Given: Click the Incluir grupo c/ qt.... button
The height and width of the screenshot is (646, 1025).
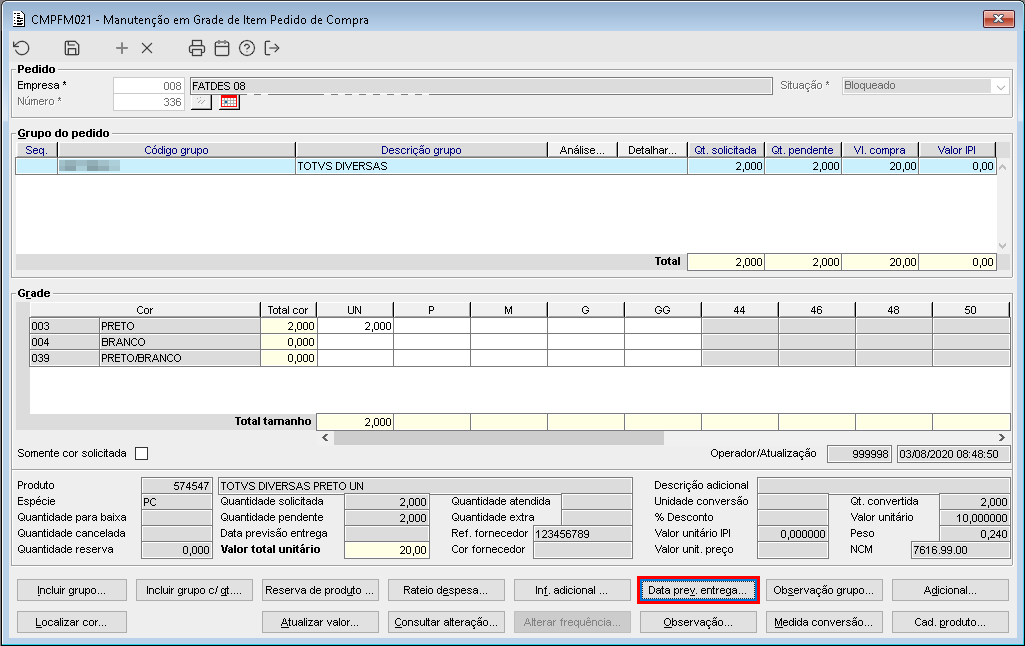Looking at the screenshot, I should point(193,590).
